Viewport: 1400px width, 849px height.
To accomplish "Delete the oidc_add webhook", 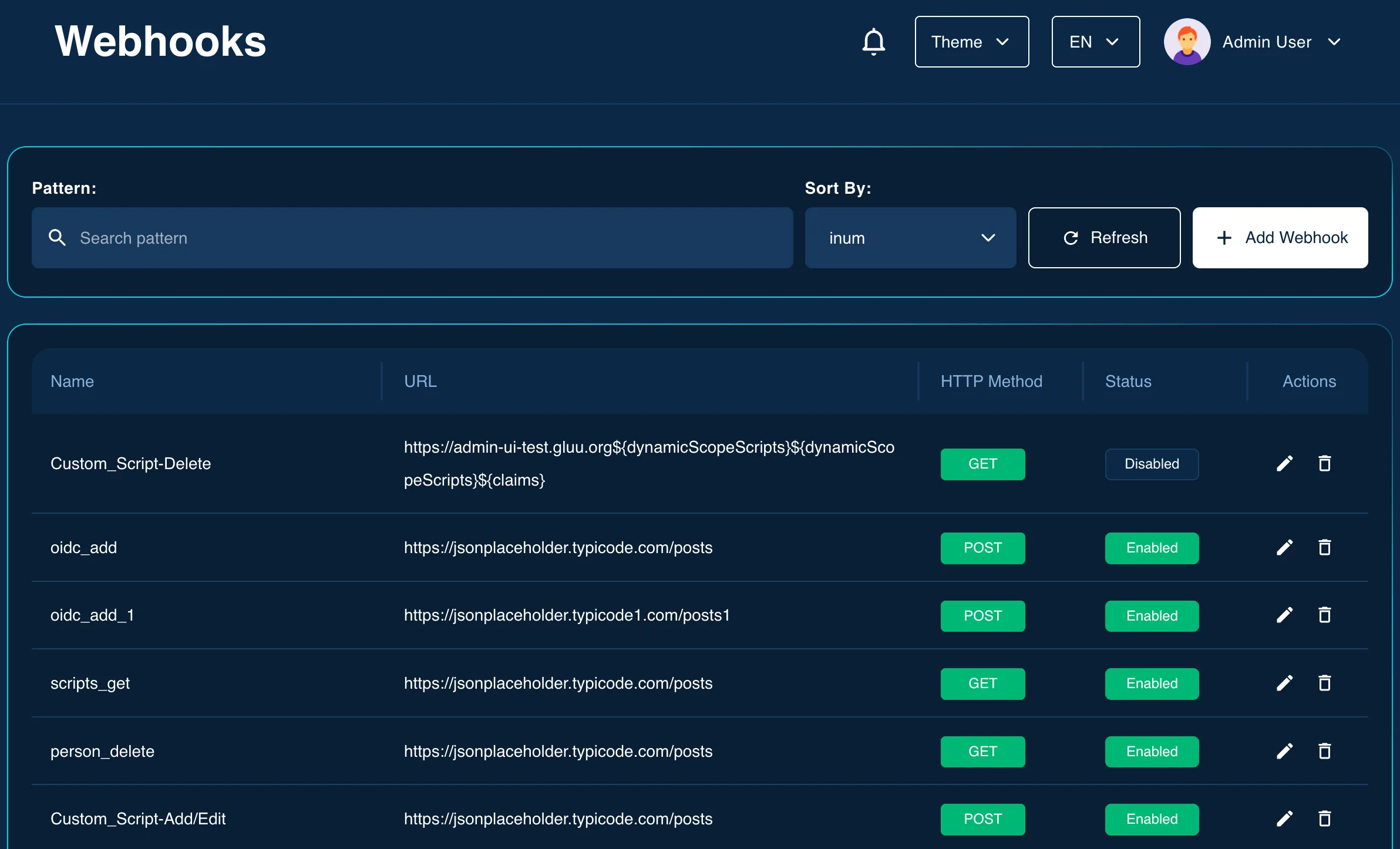I will 1324,548.
